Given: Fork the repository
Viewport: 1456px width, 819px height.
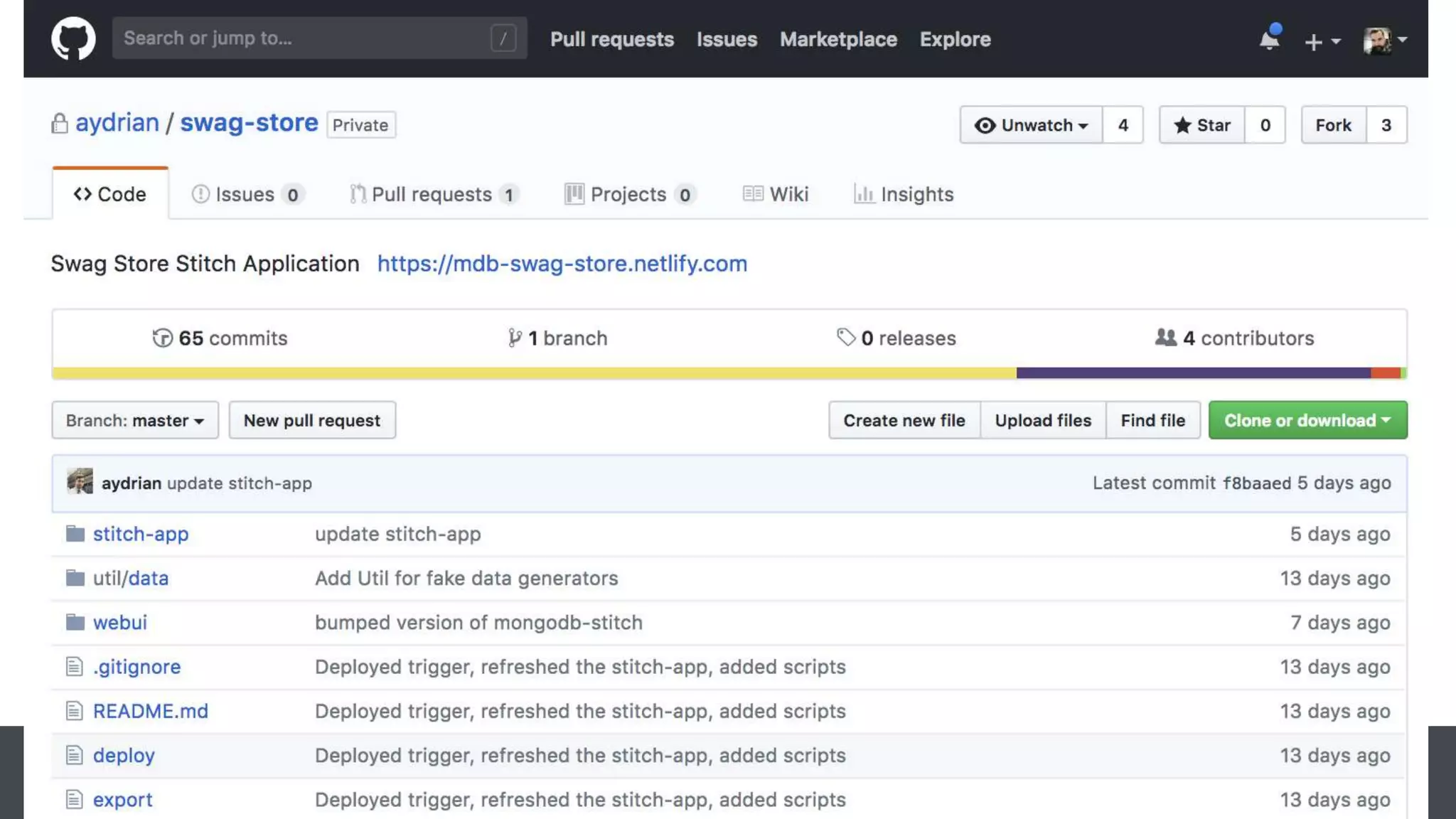Looking at the screenshot, I should [1333, 125].
